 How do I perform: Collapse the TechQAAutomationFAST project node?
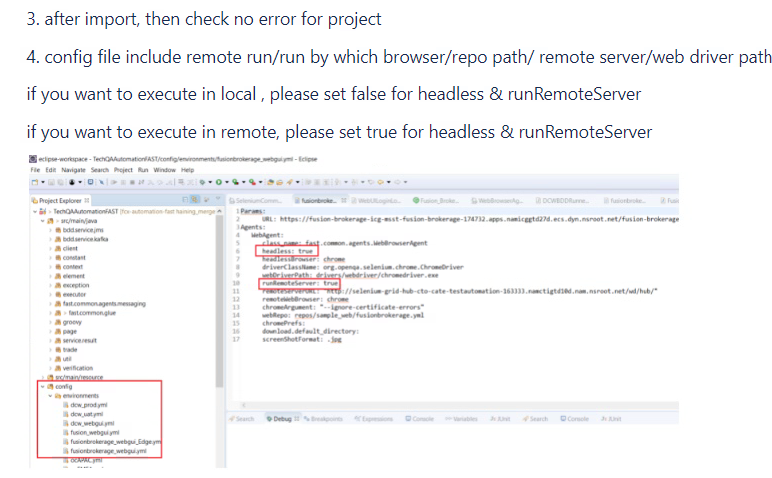[x=35, y=212]
